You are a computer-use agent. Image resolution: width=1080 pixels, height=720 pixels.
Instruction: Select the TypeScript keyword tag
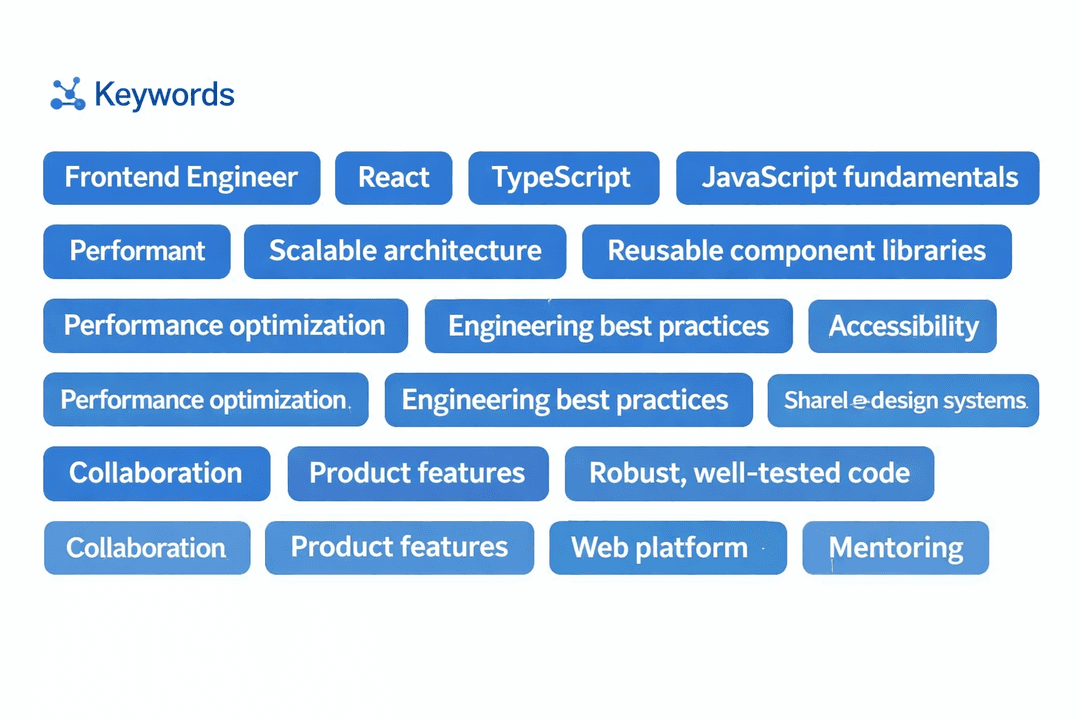point(563,177)
